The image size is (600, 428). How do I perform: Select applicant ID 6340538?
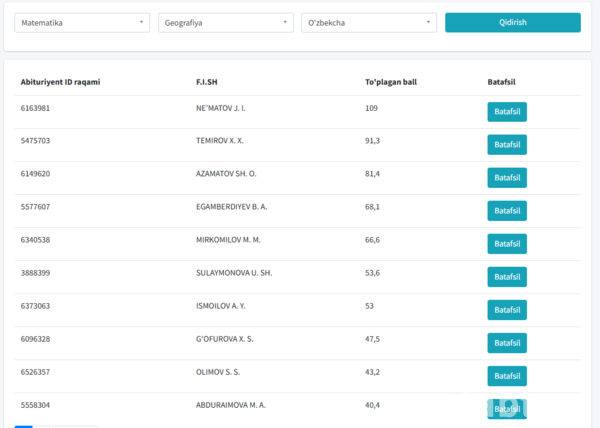[x=35, y=240]
